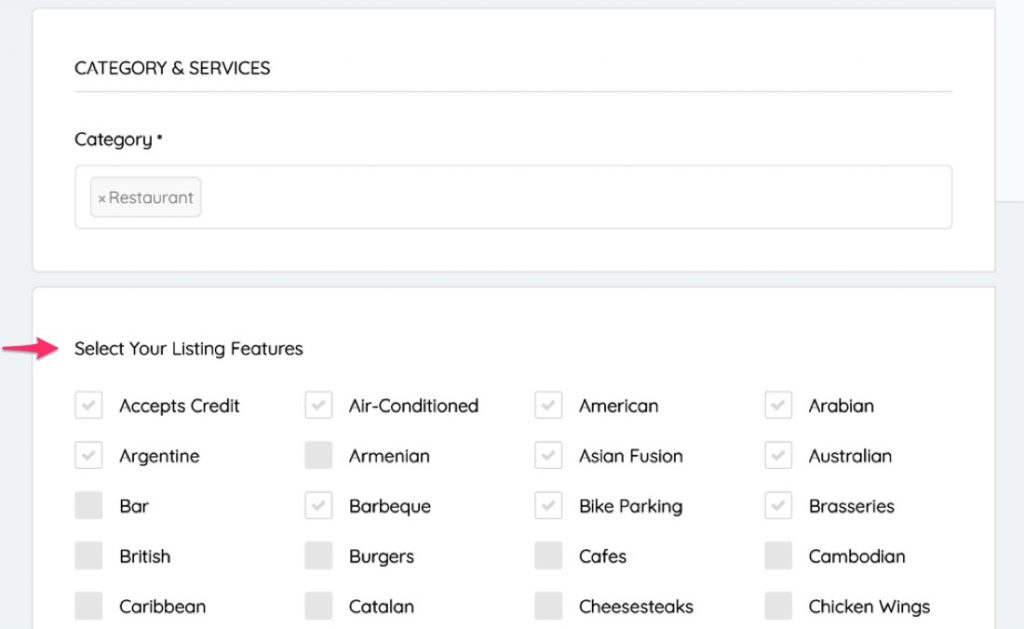Enable the Cambodian cuisine feature

pos(778,556)
